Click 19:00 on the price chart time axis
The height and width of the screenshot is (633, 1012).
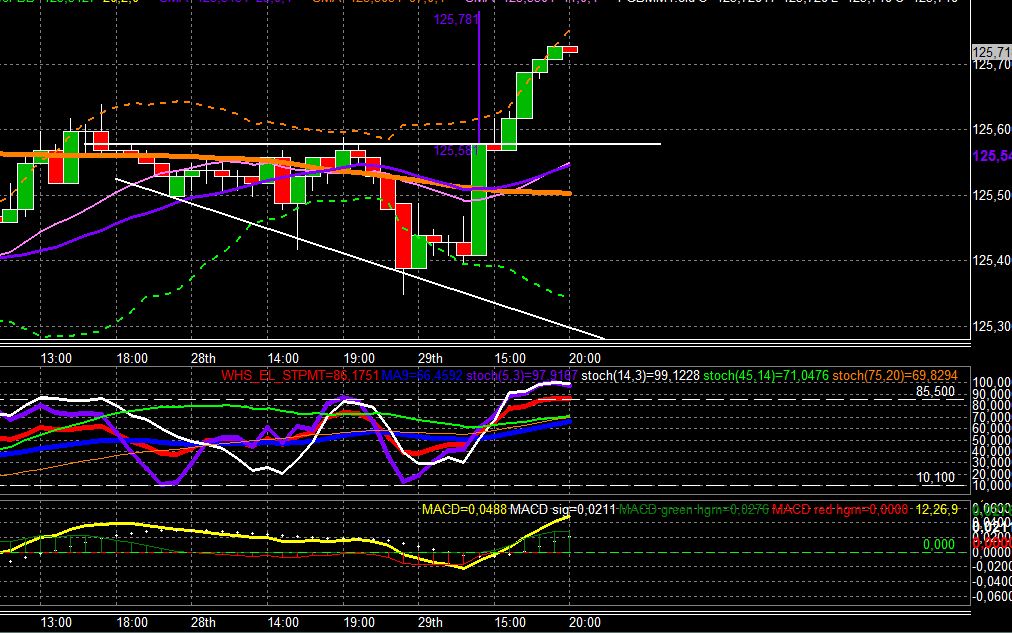click(x=358, y=359)
